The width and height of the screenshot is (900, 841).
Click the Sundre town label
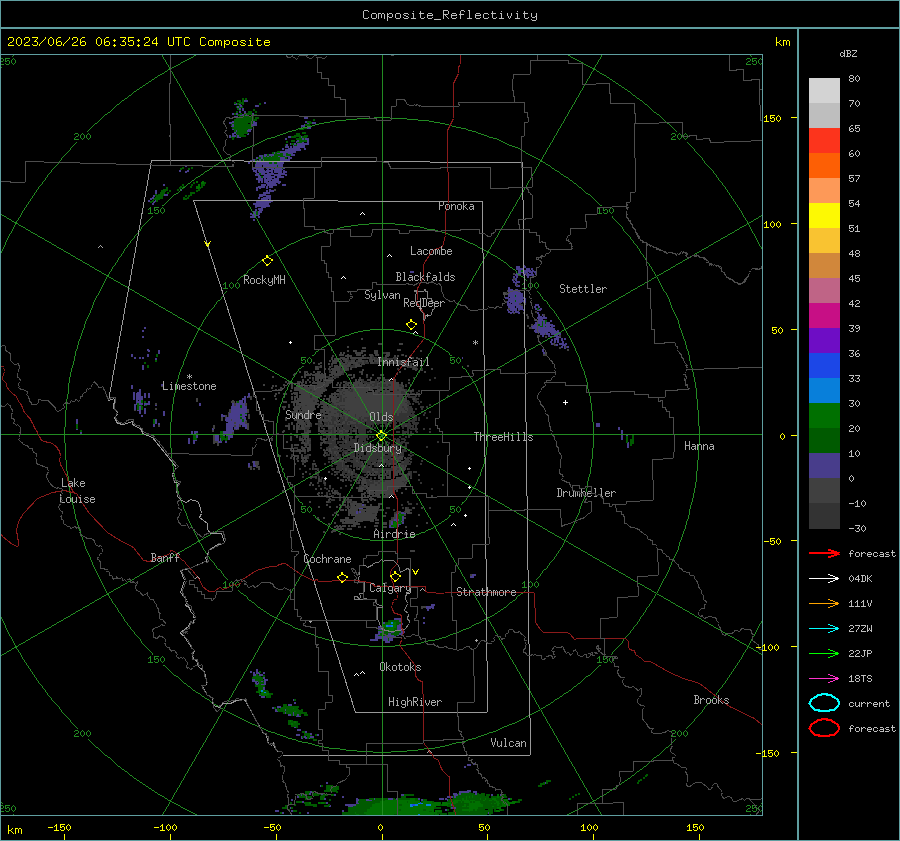(303, 414)
